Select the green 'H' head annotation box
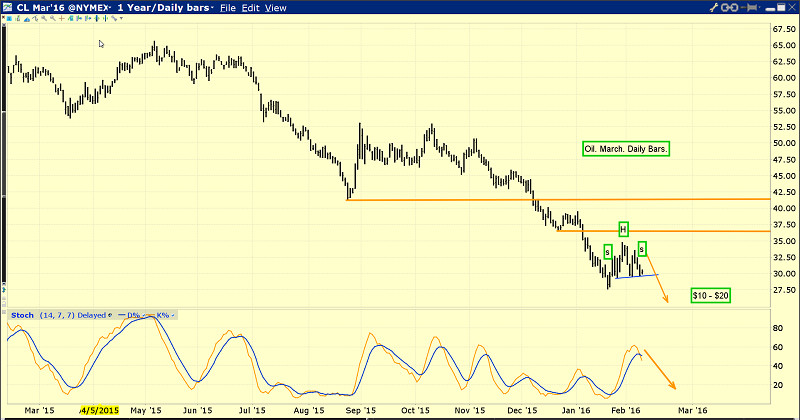This screenshot has width=800, height=420. (x=623, y=229)
